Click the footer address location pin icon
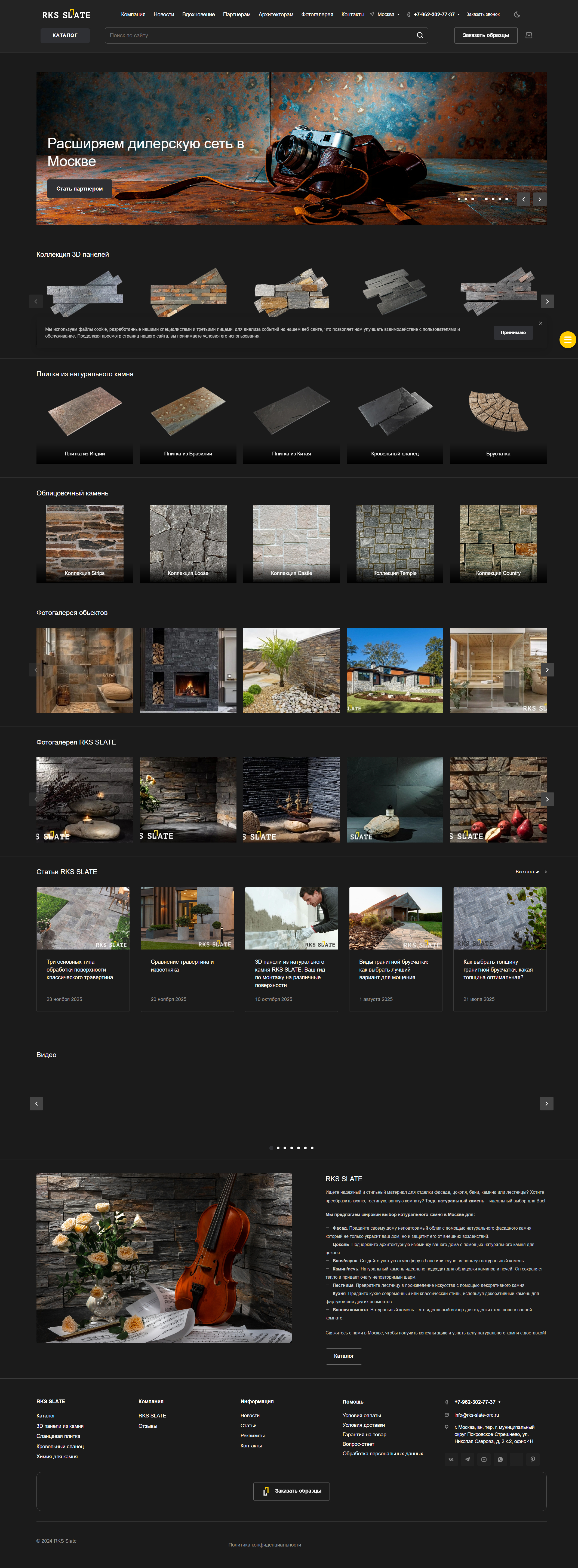This screenshot has width=578, height=1568. [x=447, y=1427]
